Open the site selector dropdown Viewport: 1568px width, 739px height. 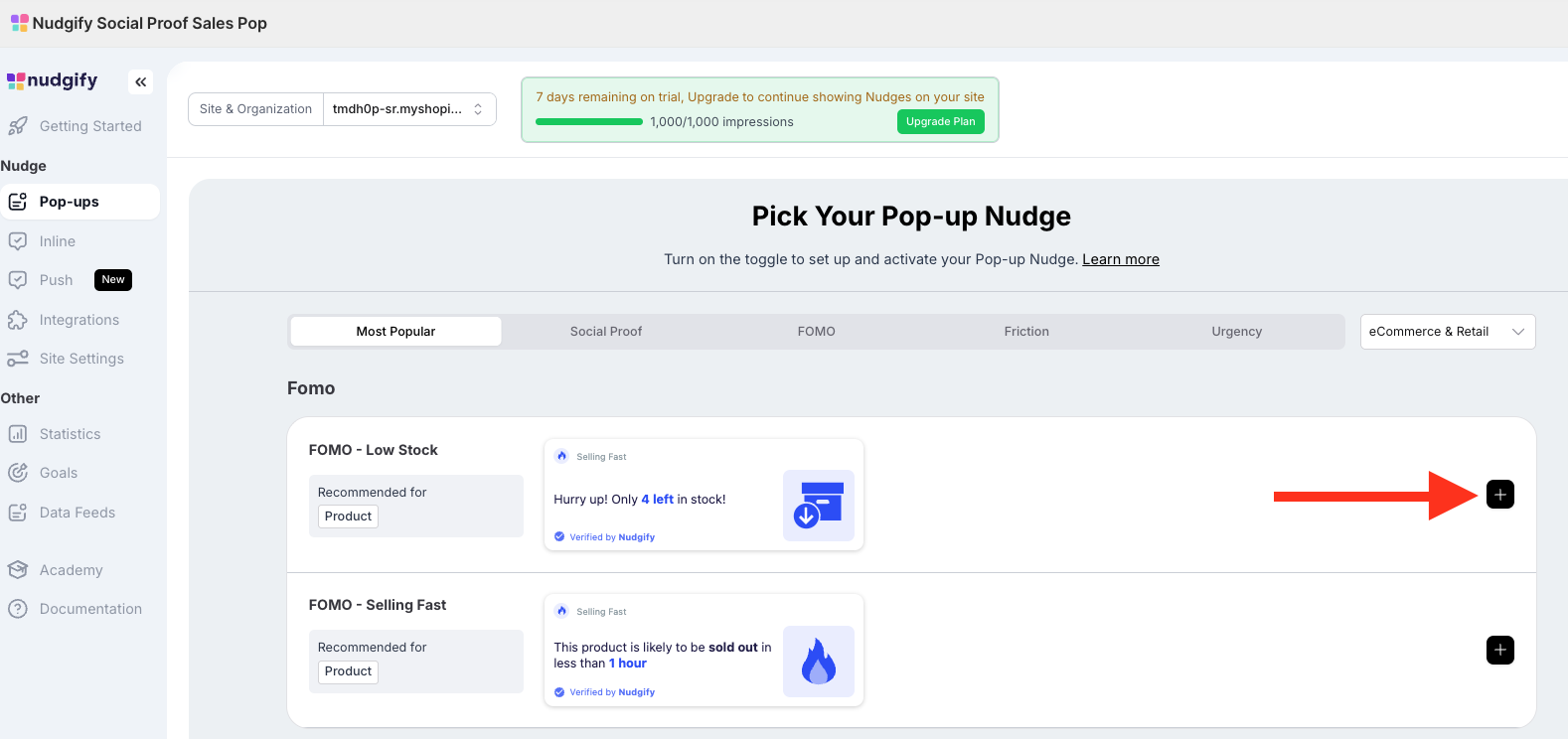coord(409,109)
